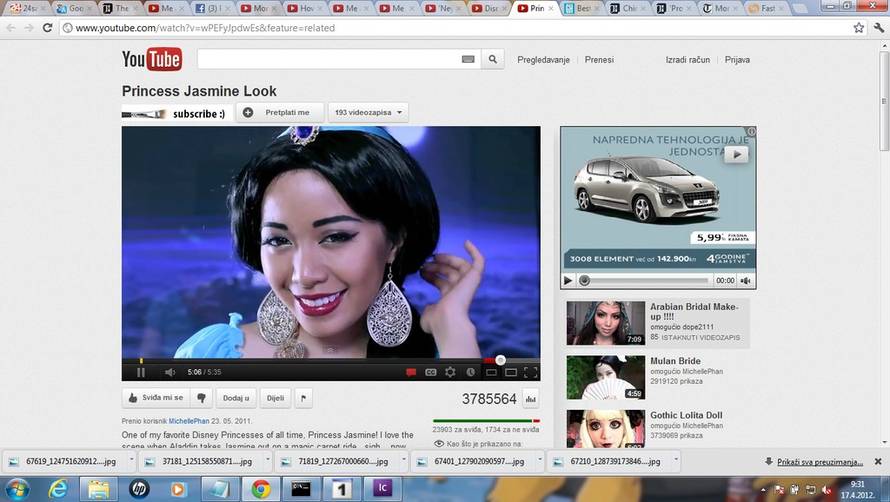Launch Internet Explorer from taskbar
The image size is (890, 502).
click(57, 489)
